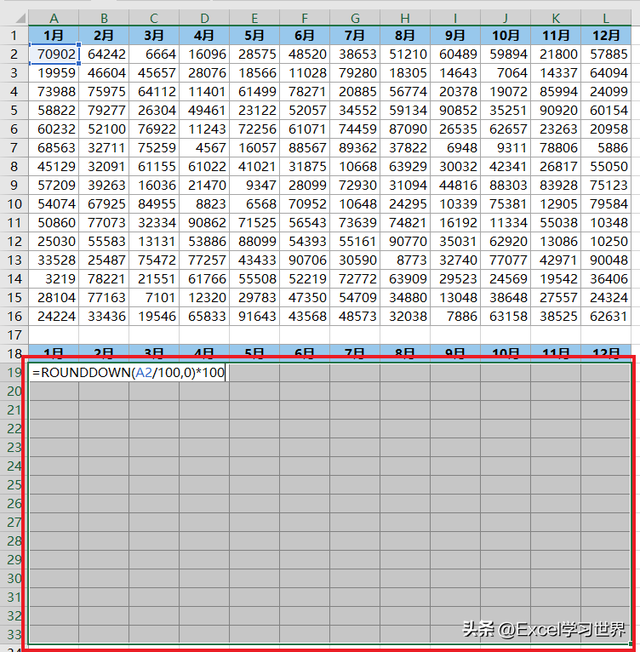Click the 12月 header cell in row 1
Image resolution: width=640 pixels, height=652 pixels.
pos(606,35)
